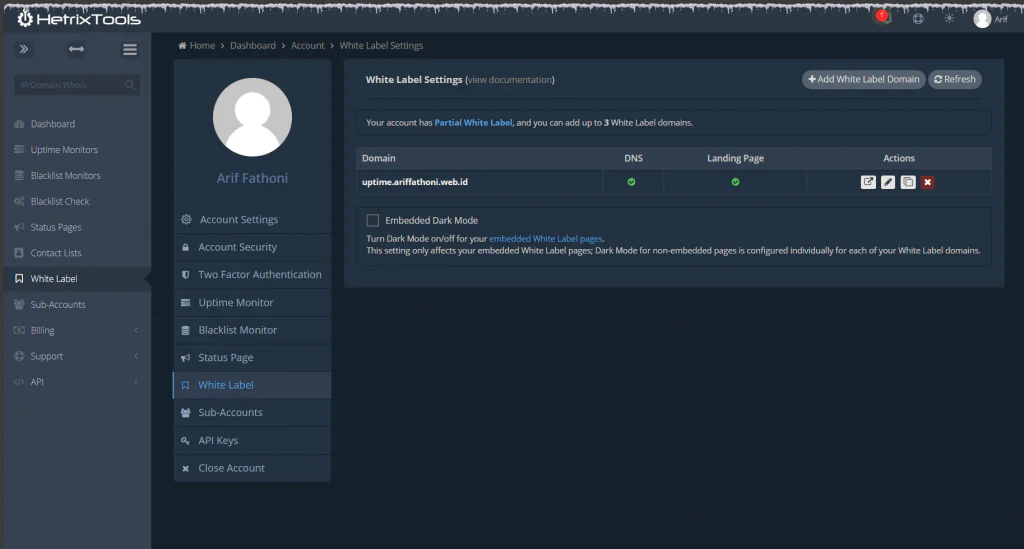Screen dimensions: 1024x549
Task: Click Dashboard breadcrumb link
Action: [x=253, y=46]
